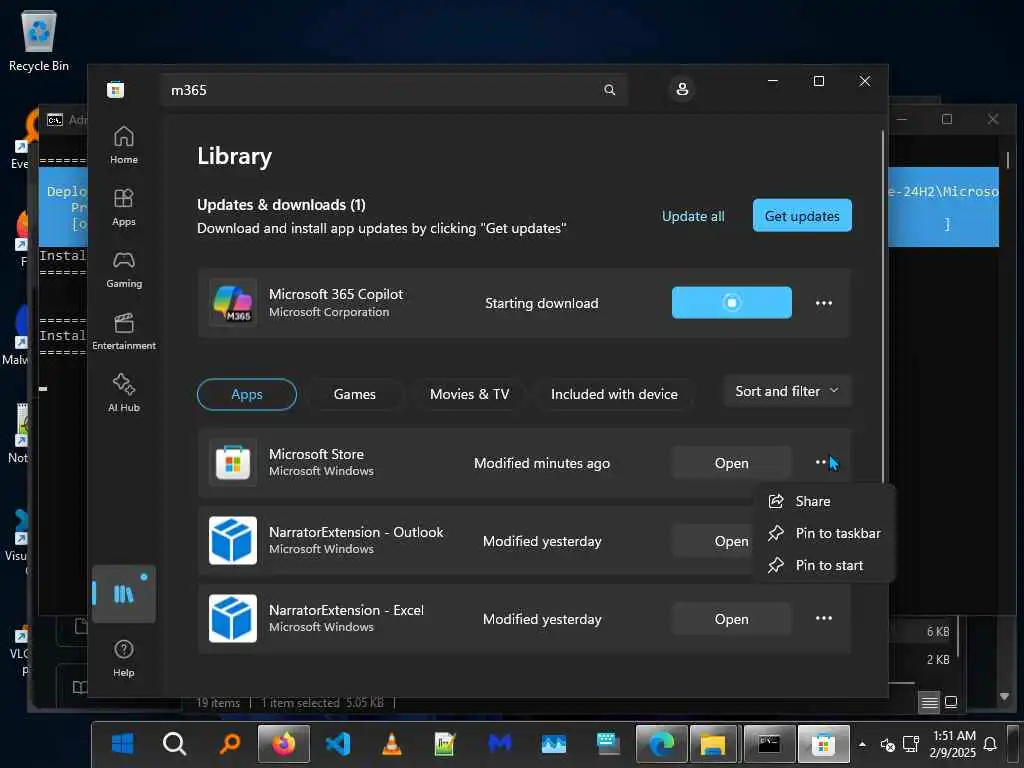Screen dimensions: 1024x768
Task: Click the Get updates button
Action: point(802,216)
